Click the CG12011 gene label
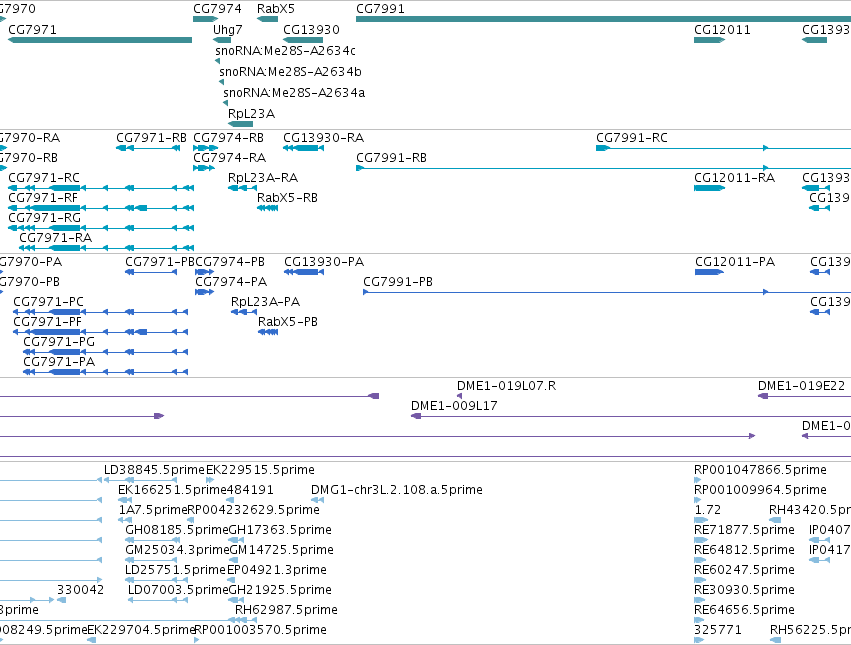851x645 pixels. (722, 29)
